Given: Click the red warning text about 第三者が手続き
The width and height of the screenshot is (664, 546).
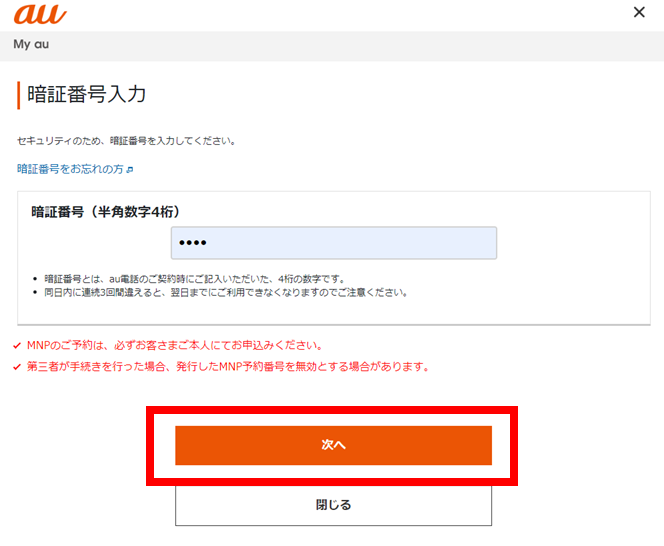Looking at the screenshot, I should pos(228,367).
